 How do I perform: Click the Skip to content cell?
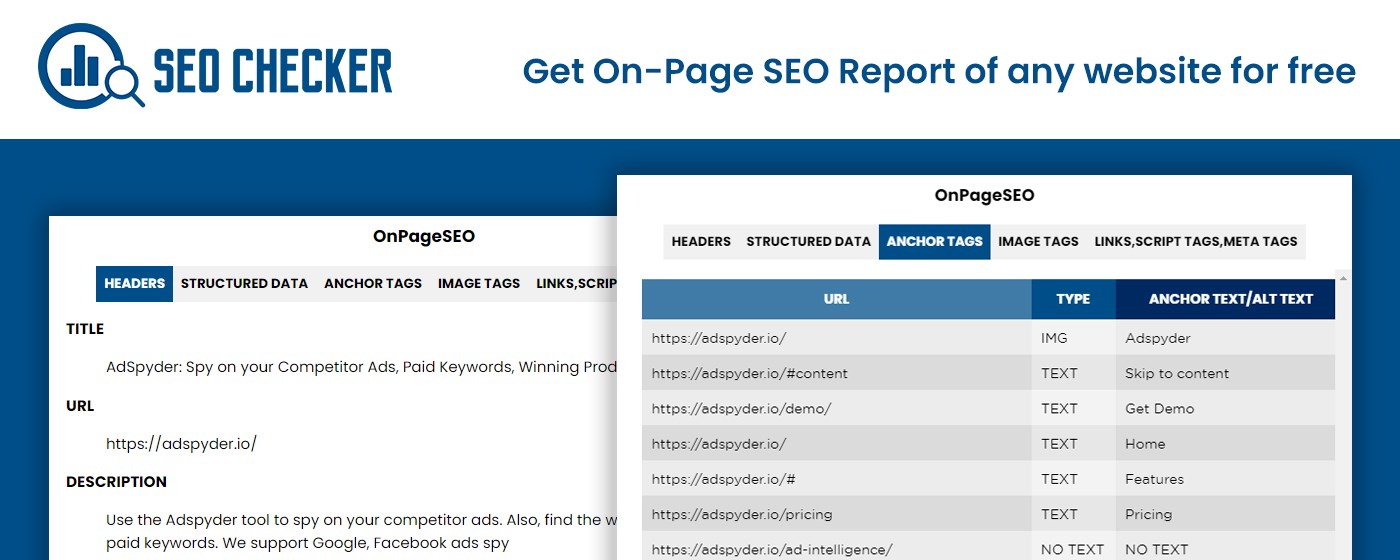(x=1226, y=373)
